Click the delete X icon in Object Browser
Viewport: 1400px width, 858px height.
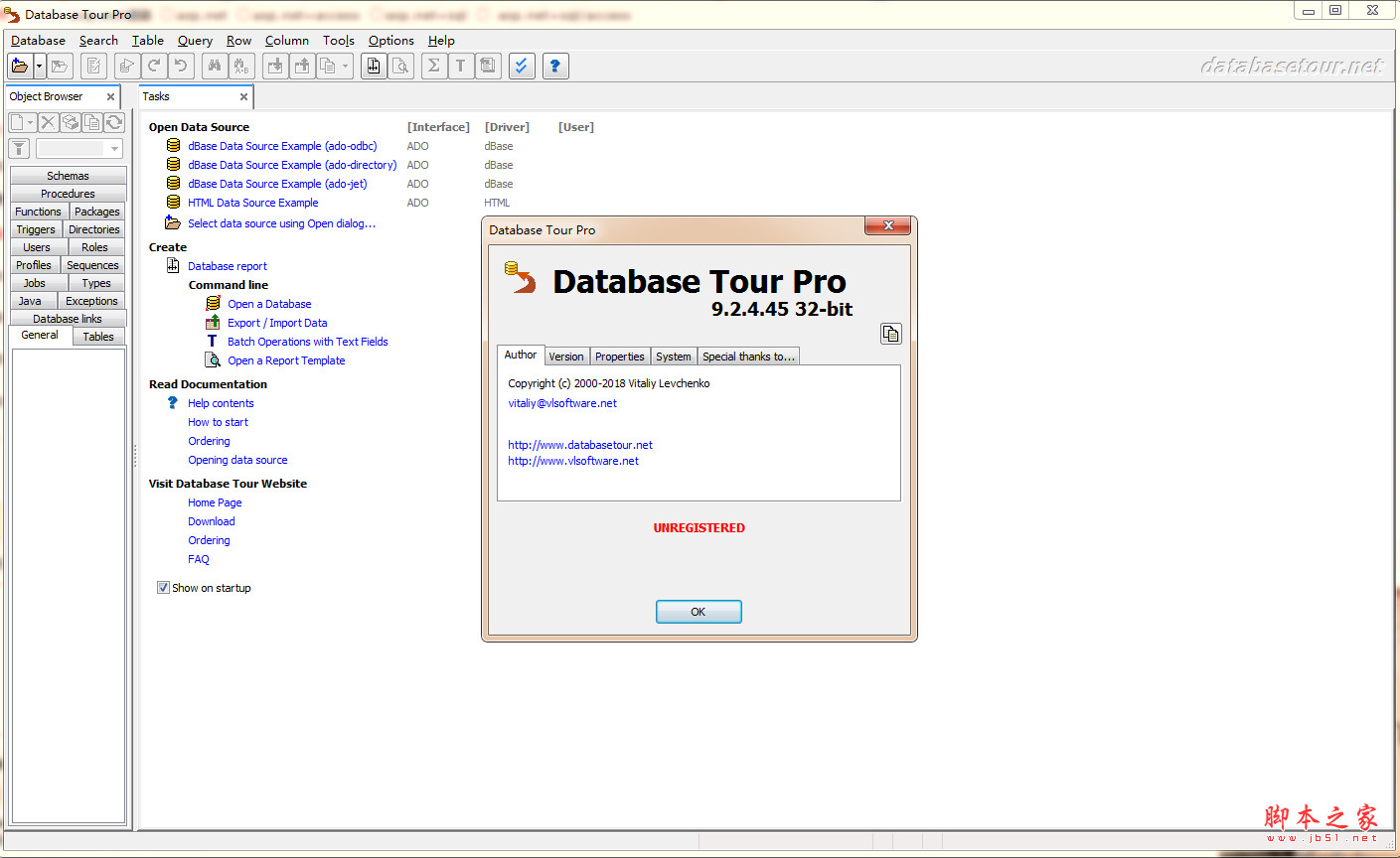click(48, 122)
